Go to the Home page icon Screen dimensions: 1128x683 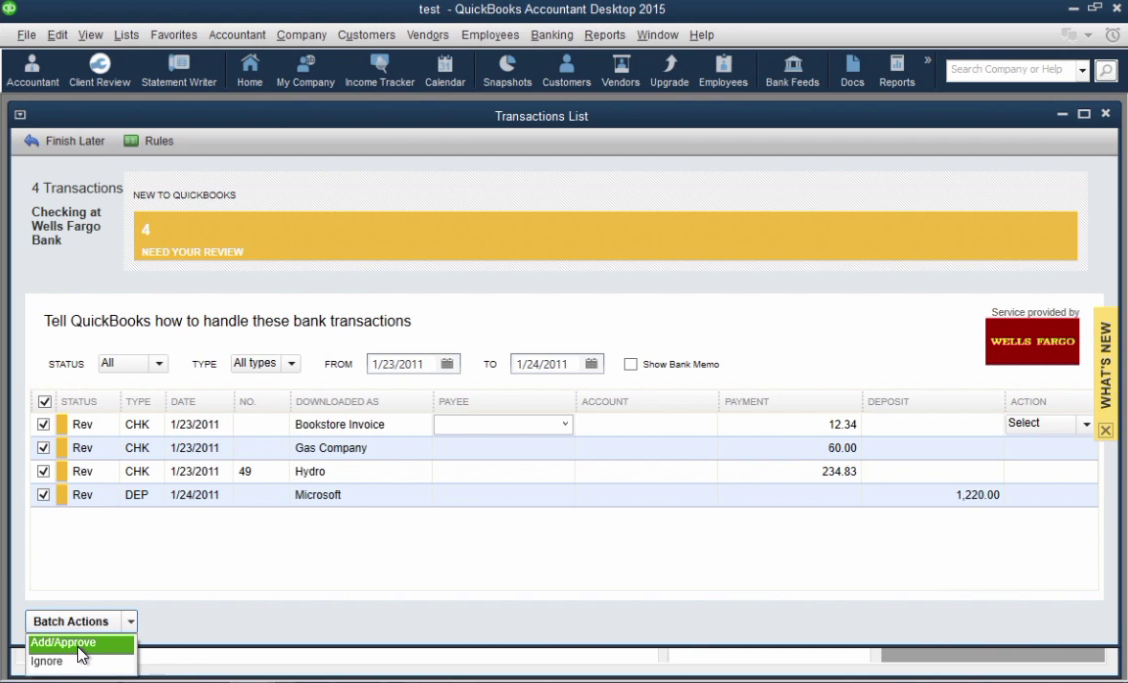tap(250, 71)
